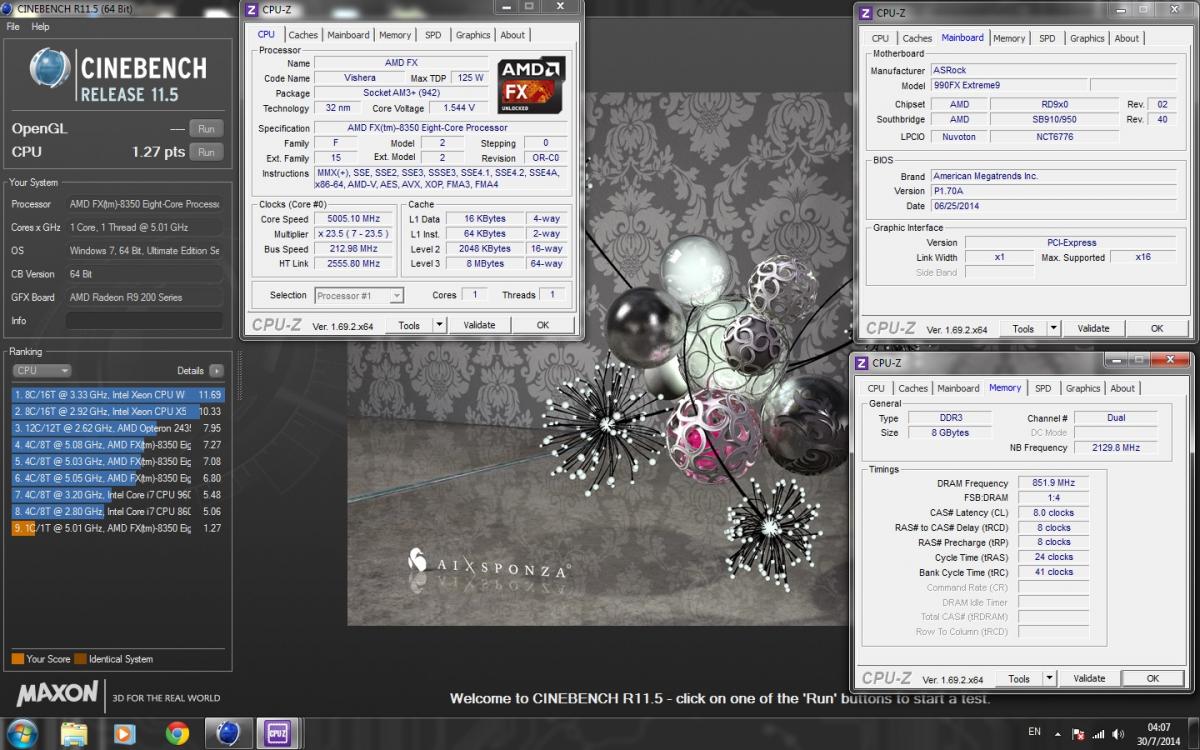Click the Cinebench title bar icon
The height and width of the screenshot is (750, 1200).
pos(8,9)
